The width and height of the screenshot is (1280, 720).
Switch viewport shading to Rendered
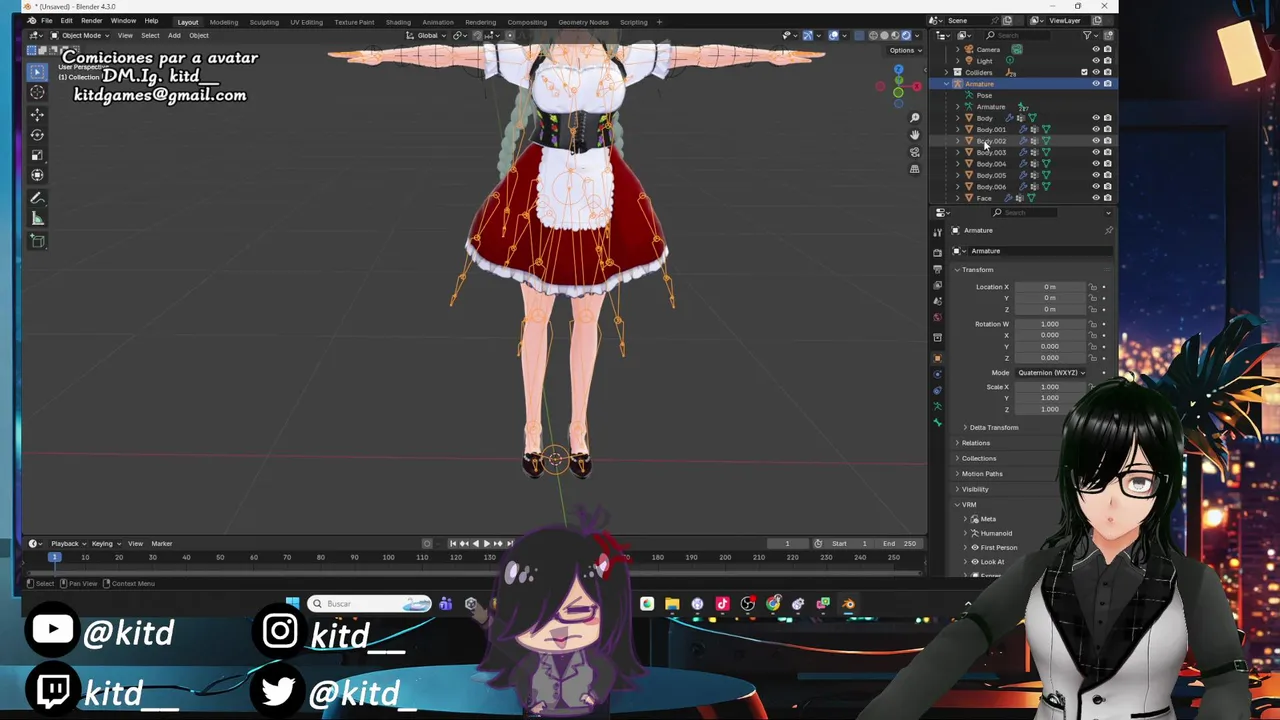pyautogui.click(x=906, y=35)
